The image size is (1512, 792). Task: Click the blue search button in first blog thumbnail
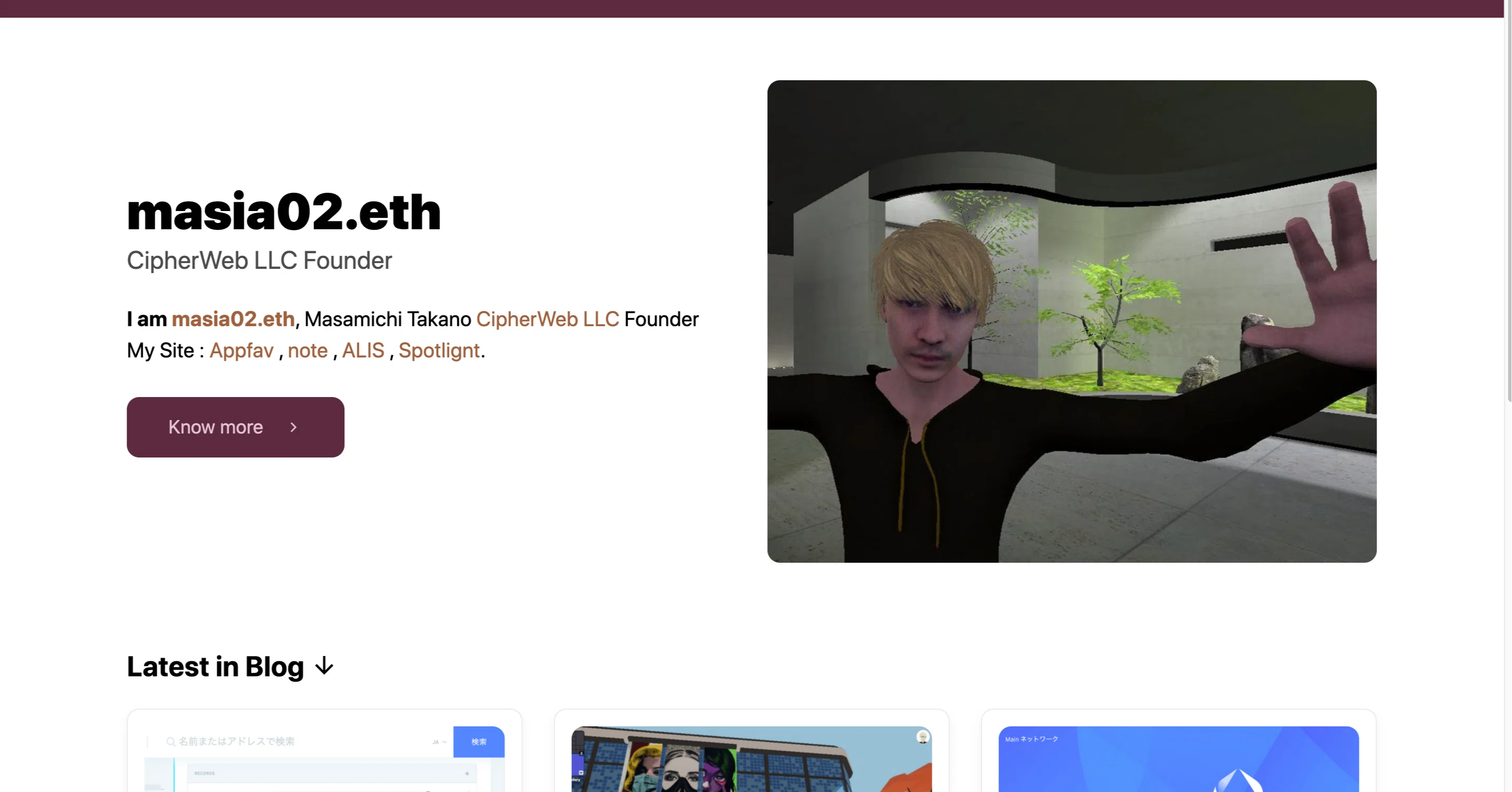(479, 741)
